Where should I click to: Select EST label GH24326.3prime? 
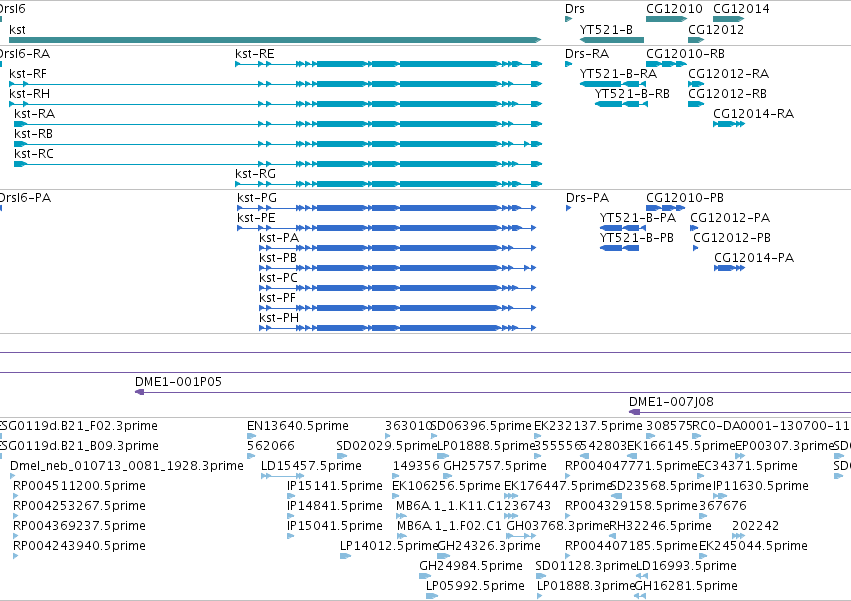pyautogui.click(x=488, y=546)
